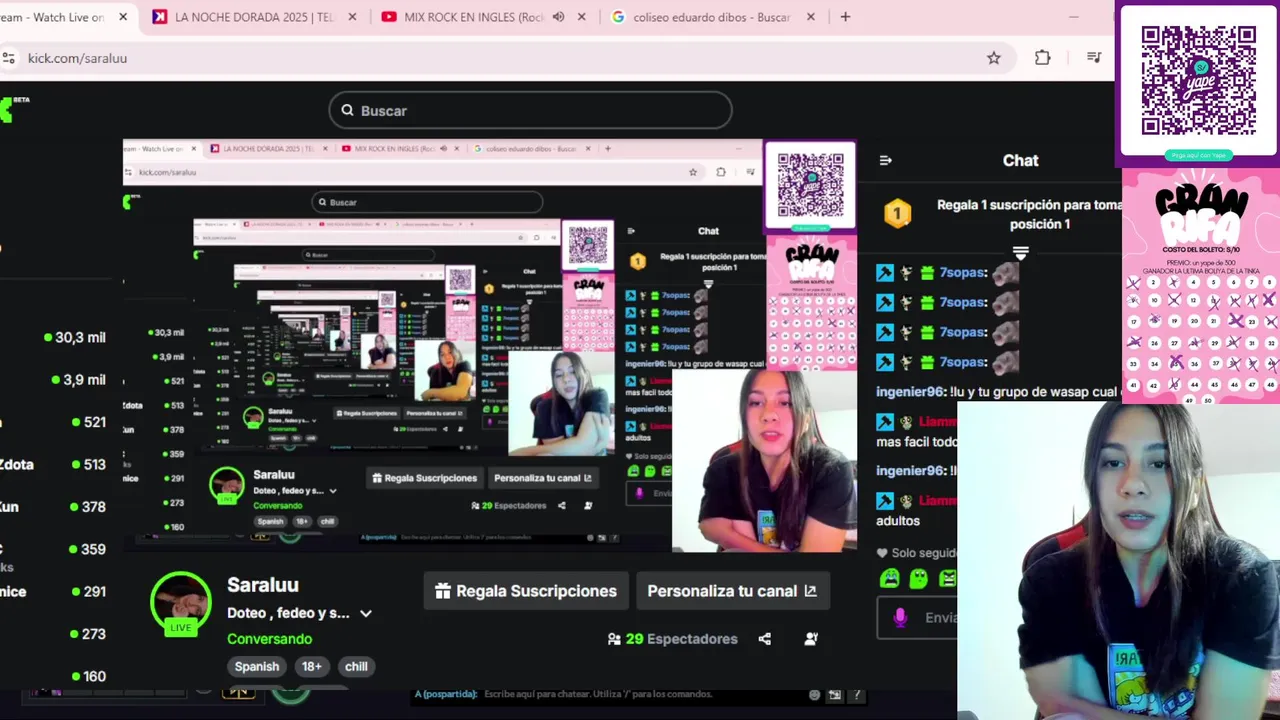1280x720 pixels.
Task: Click the Buscar field in first nested preview
Action: 427,202
